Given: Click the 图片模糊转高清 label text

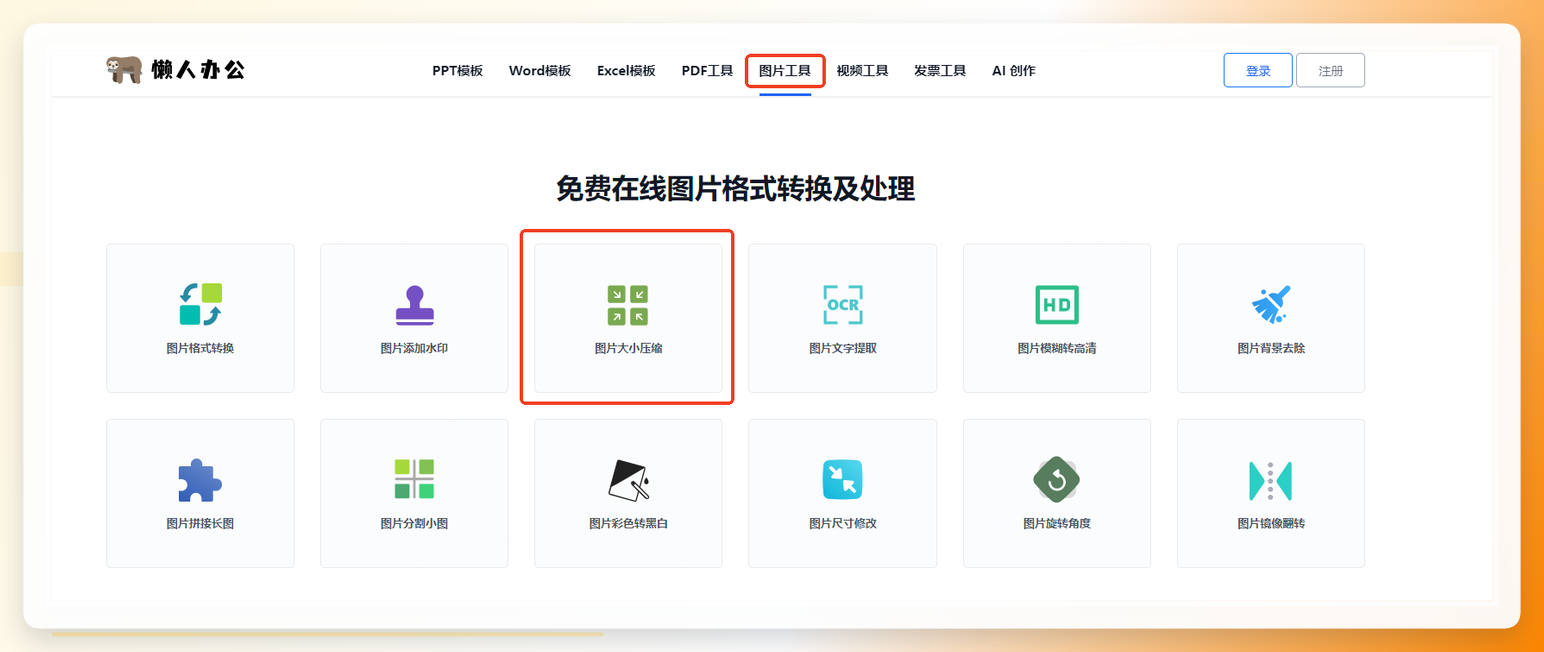Looking at the screenshot, I should click(1057, 349).
